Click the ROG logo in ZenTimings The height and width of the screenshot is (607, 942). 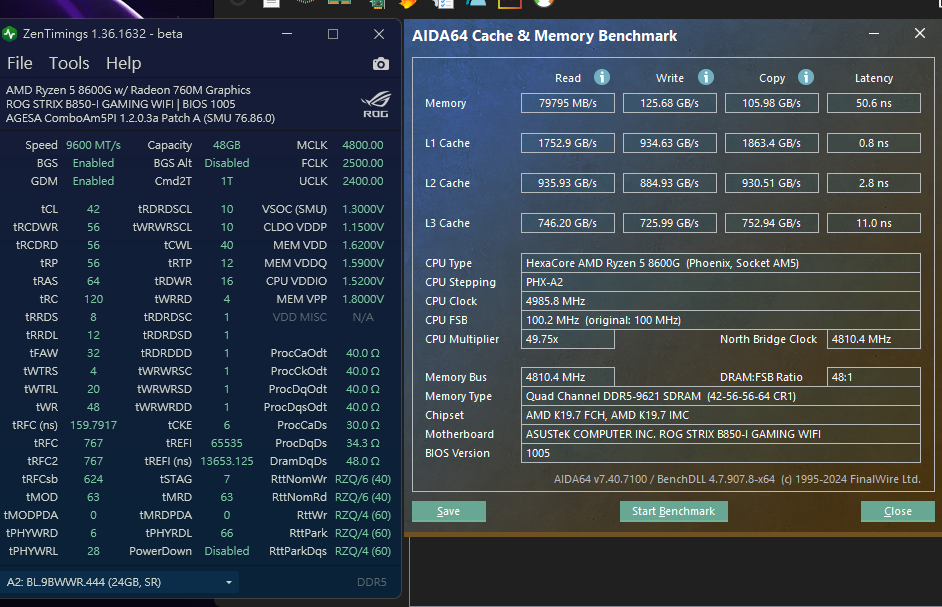click(x=375, y=104)
